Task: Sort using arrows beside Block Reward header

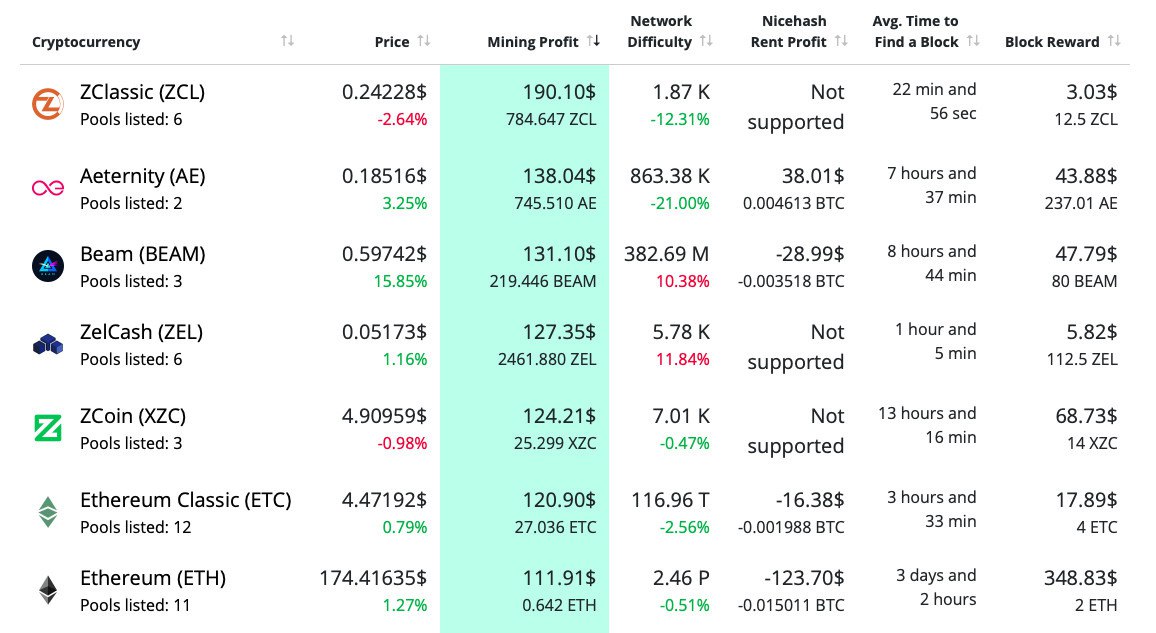Action: coord(1114,41)
